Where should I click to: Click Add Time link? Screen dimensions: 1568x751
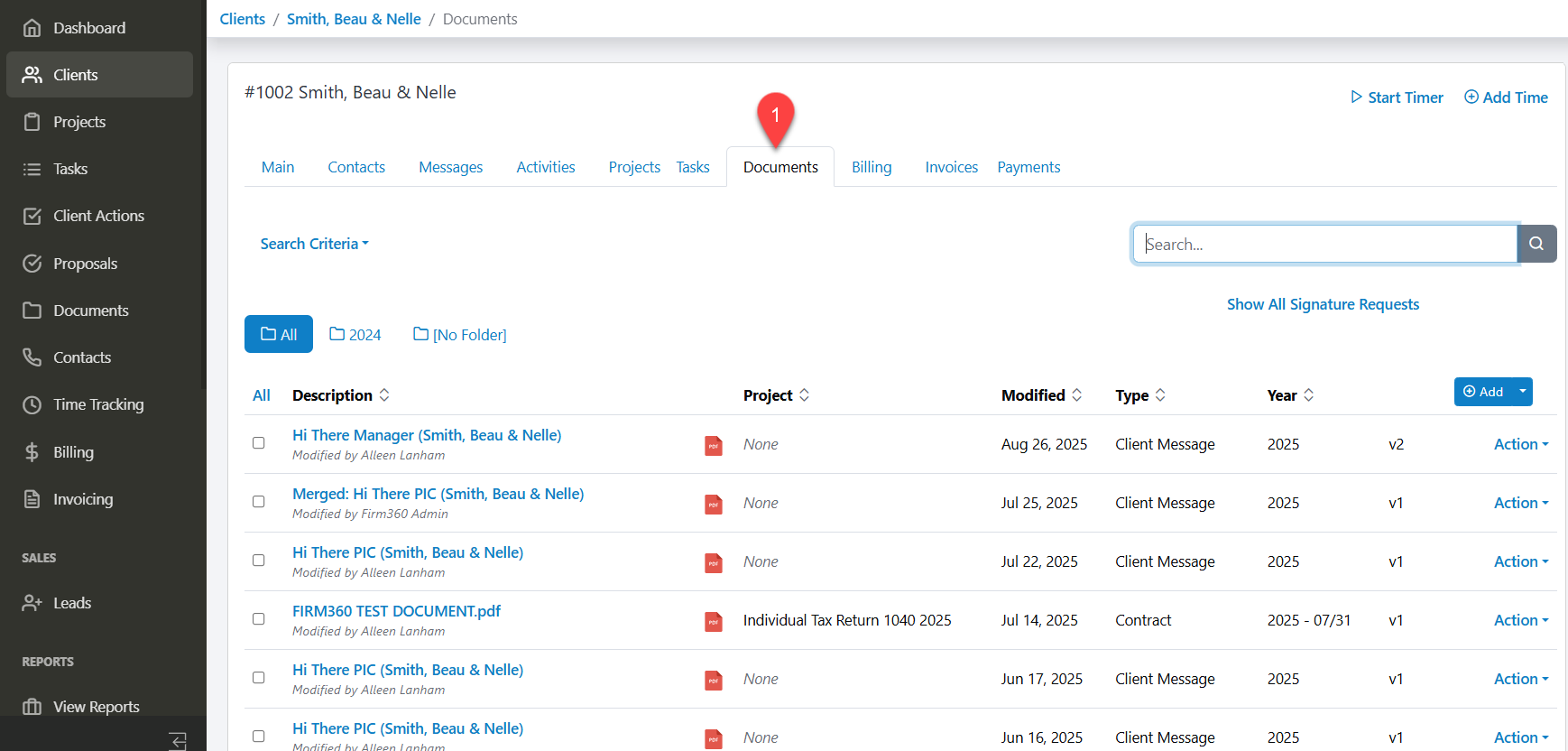pos(1506,97)
